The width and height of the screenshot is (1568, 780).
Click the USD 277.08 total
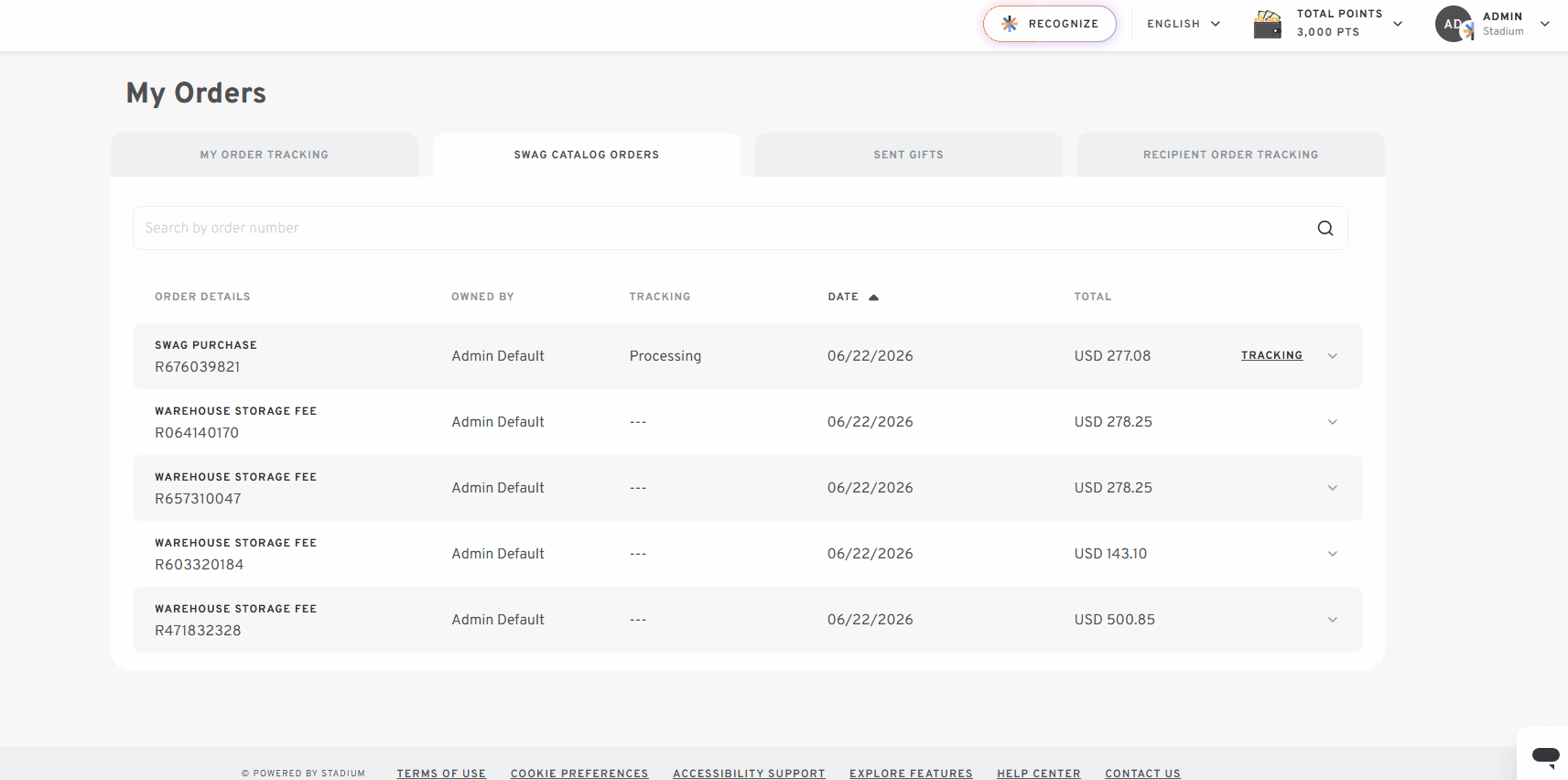[x=1112, y=356]
